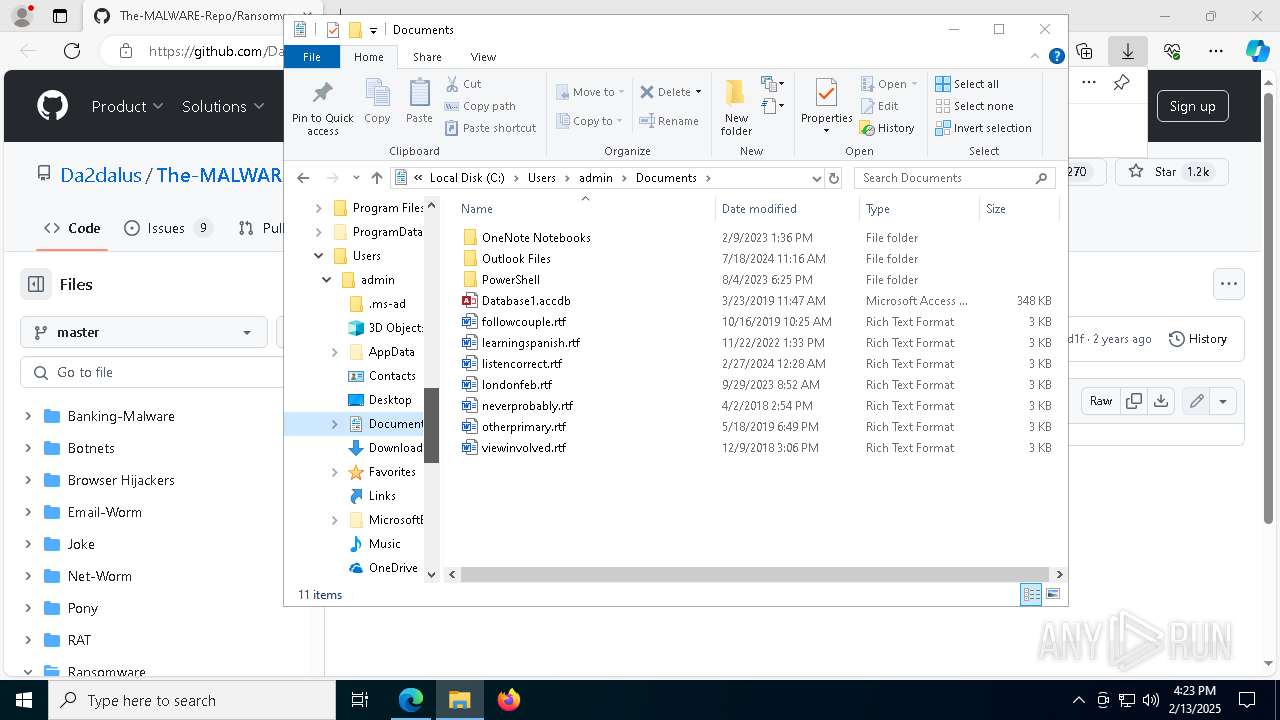This screenshot has height=720, width=1280.
Task: Select Desktop in navigation tree
Action: [390, 400]
